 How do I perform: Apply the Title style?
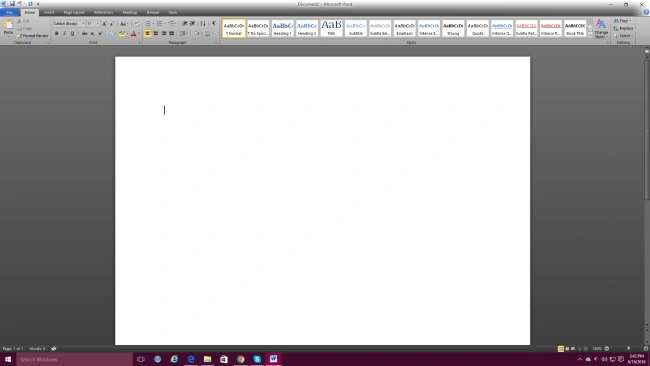331,28
